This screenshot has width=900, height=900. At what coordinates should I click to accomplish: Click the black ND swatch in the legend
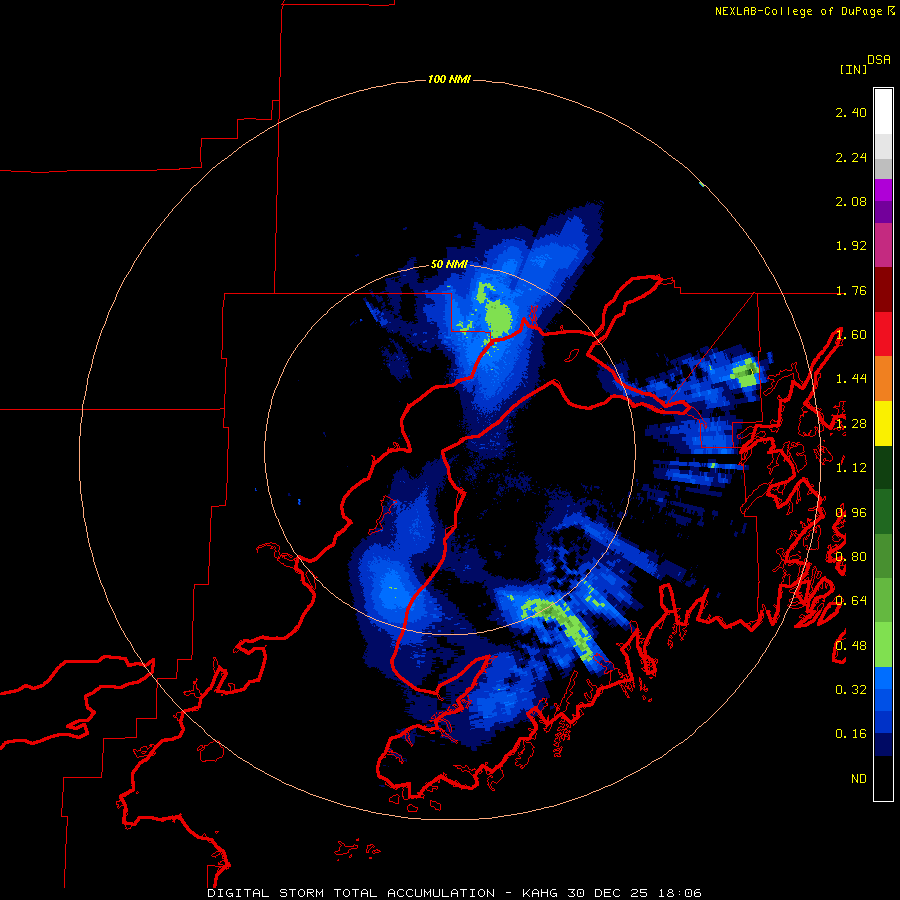[883, 778]
